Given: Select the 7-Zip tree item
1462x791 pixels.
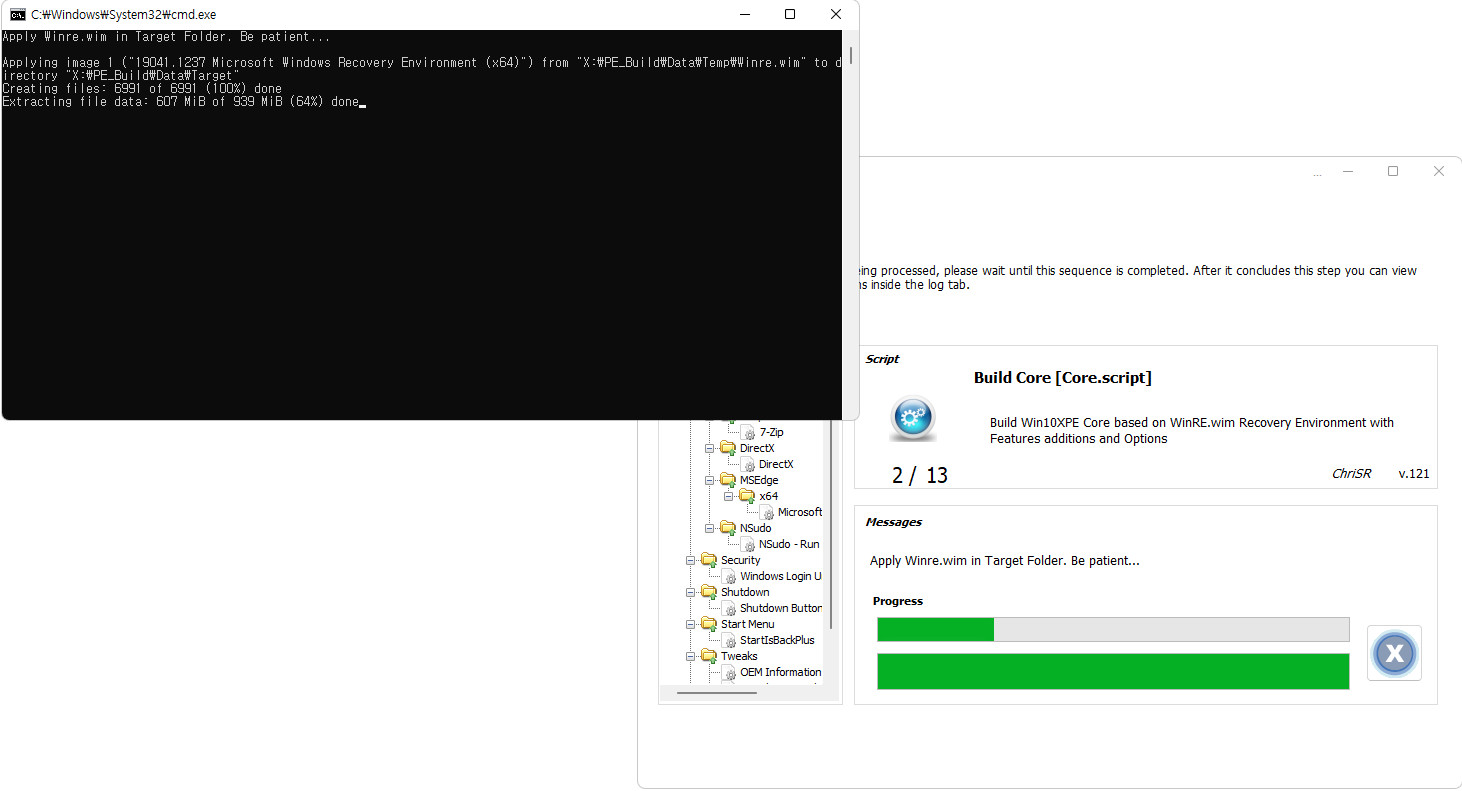Looking at the screenshot, I should (x=771, y=433).
